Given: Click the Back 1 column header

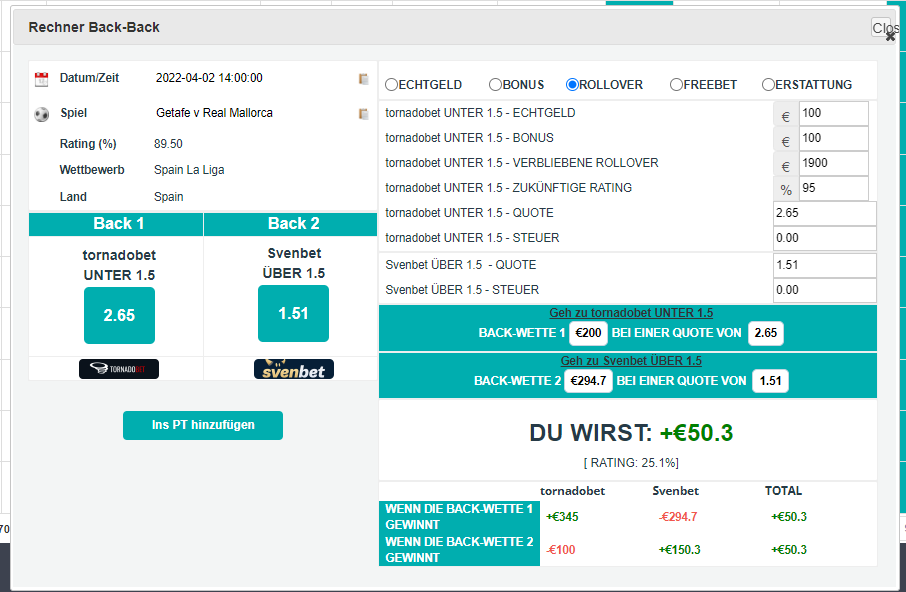Looking at the screenshot, I should (x=116, y=224).
